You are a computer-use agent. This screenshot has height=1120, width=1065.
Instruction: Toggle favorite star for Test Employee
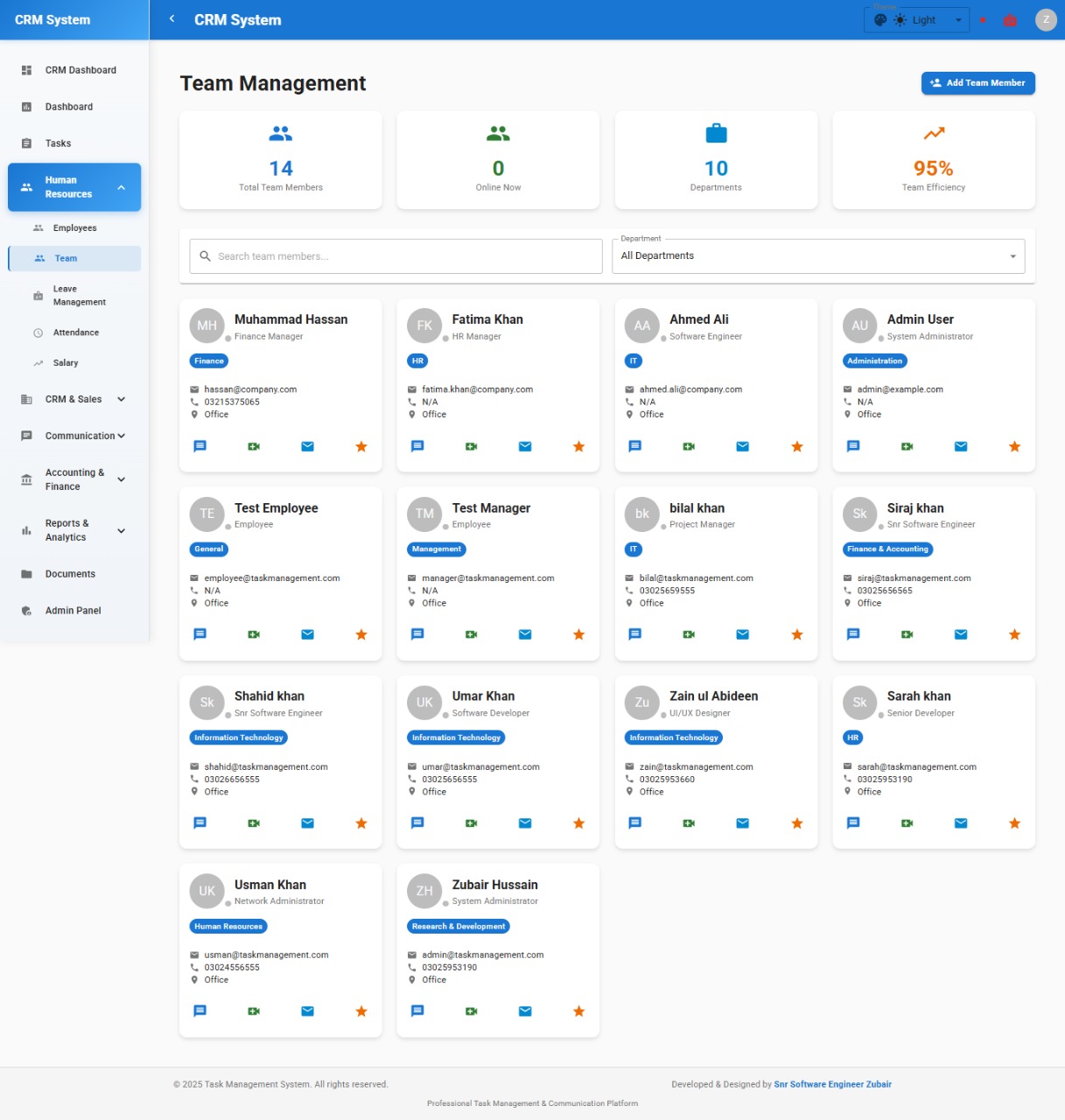[361, 634]
